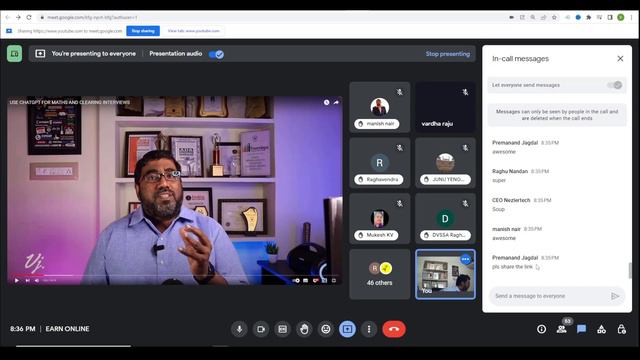The image size is (640, 360).
Task: Go back in Chrome navigation
Action: [x=8, y=18]
